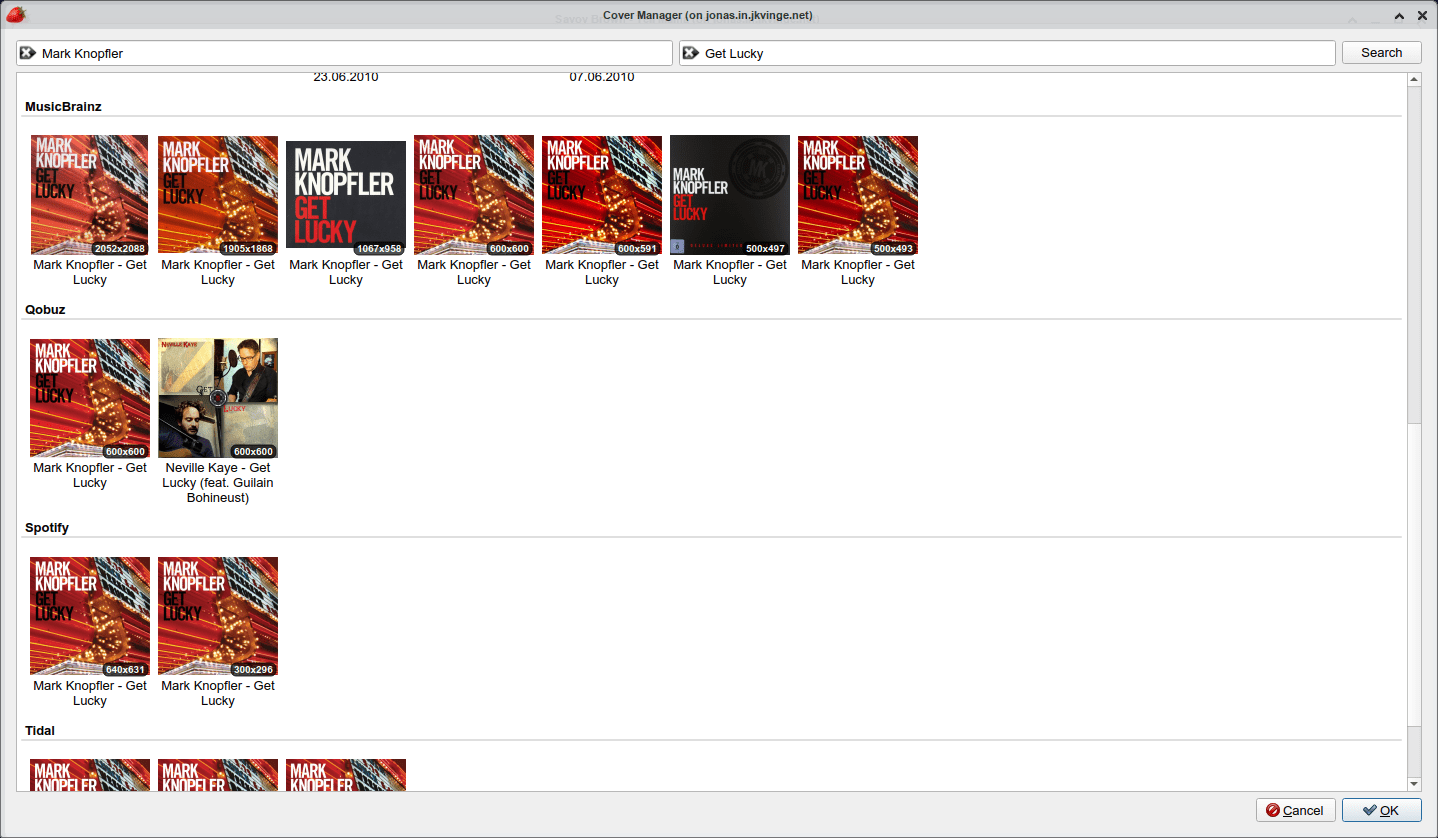Choose the 300x296 Spotify cover

click(x=218, y=616)
